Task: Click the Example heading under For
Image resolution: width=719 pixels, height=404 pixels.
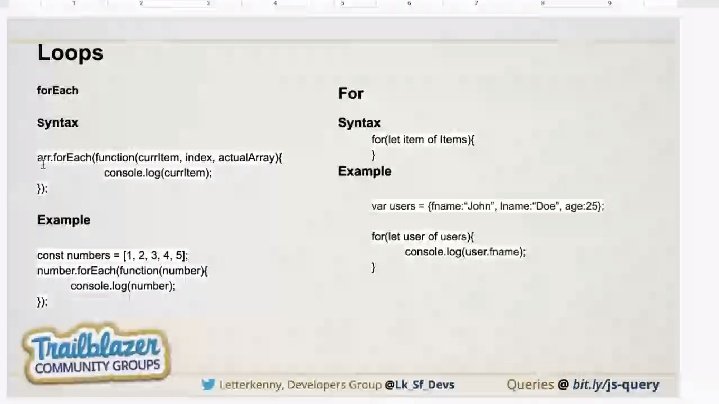Action: tap(365, 172)
